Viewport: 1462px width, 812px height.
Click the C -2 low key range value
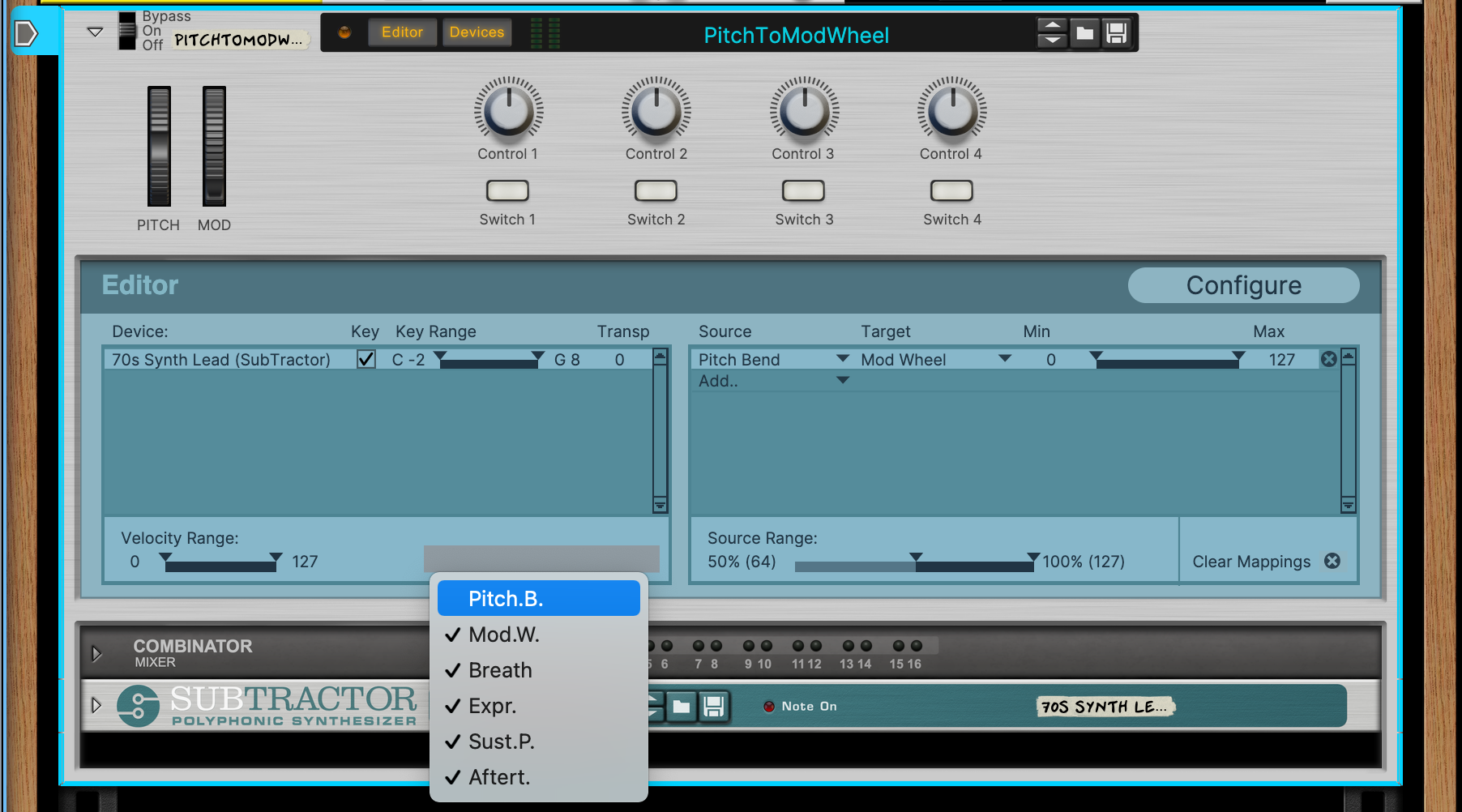tap(408, 360)
